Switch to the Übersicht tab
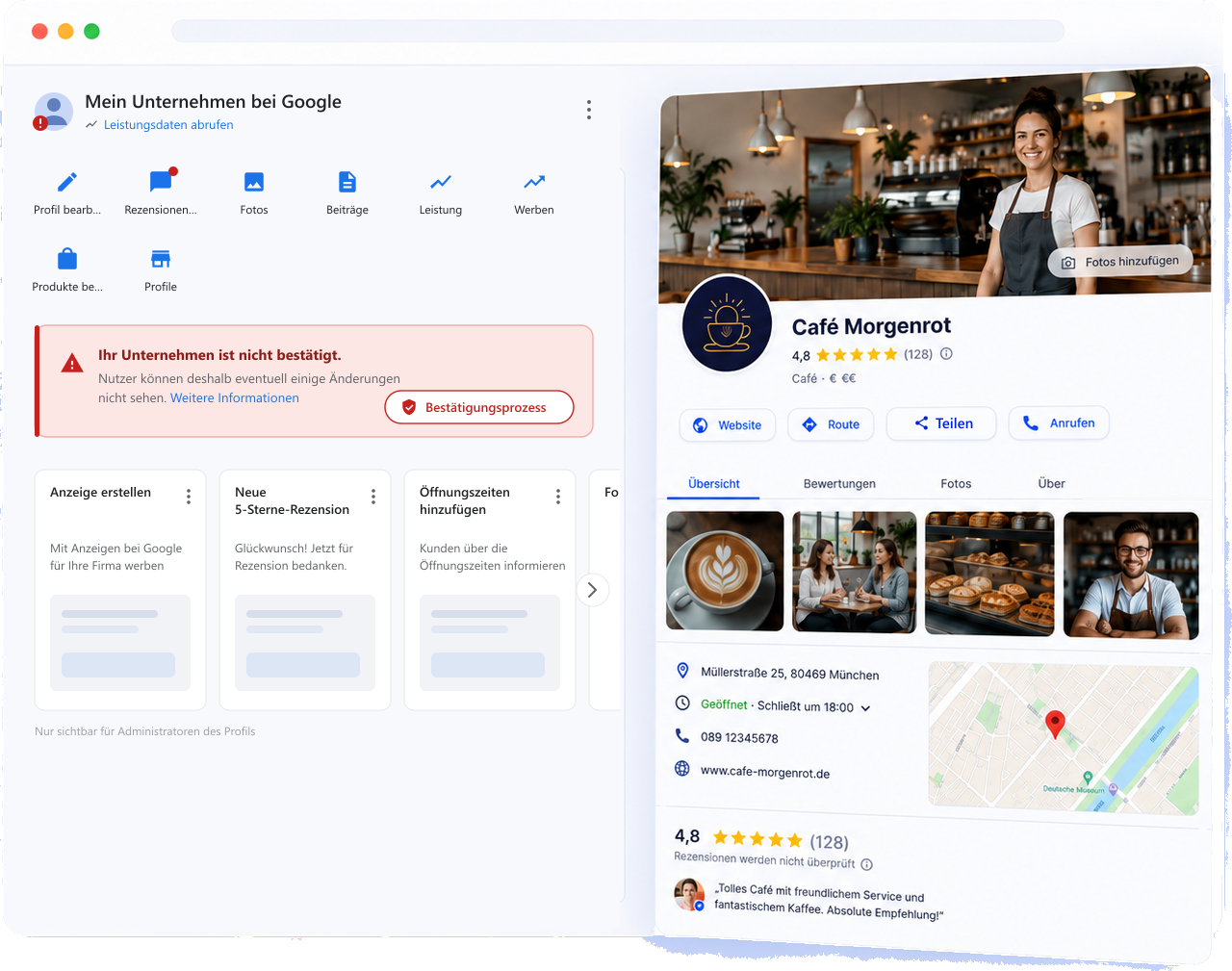This screenshot has height=971, width=1232. (714, 484)
